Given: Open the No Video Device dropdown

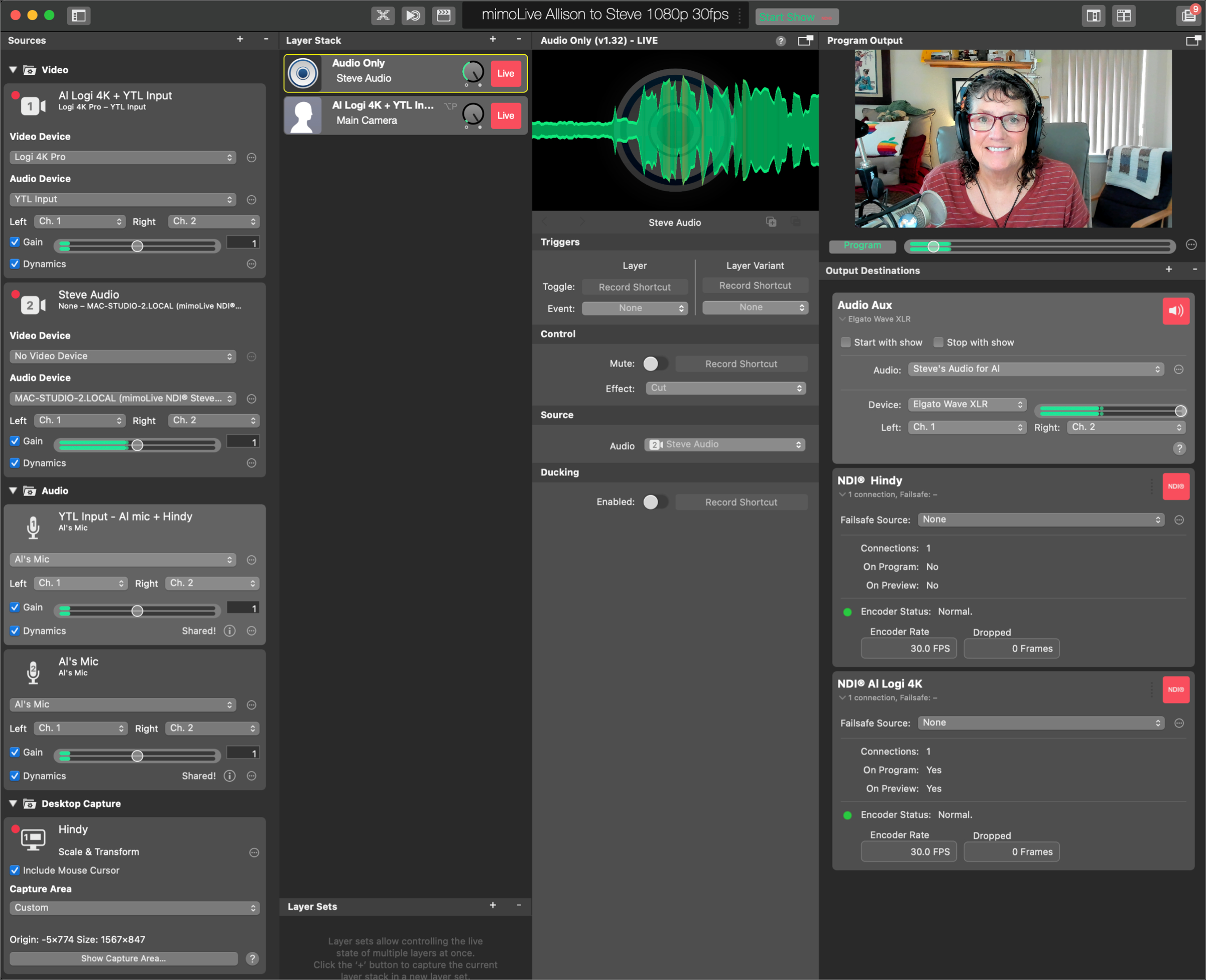Looking at the screenshot, I should coord(123,356).
